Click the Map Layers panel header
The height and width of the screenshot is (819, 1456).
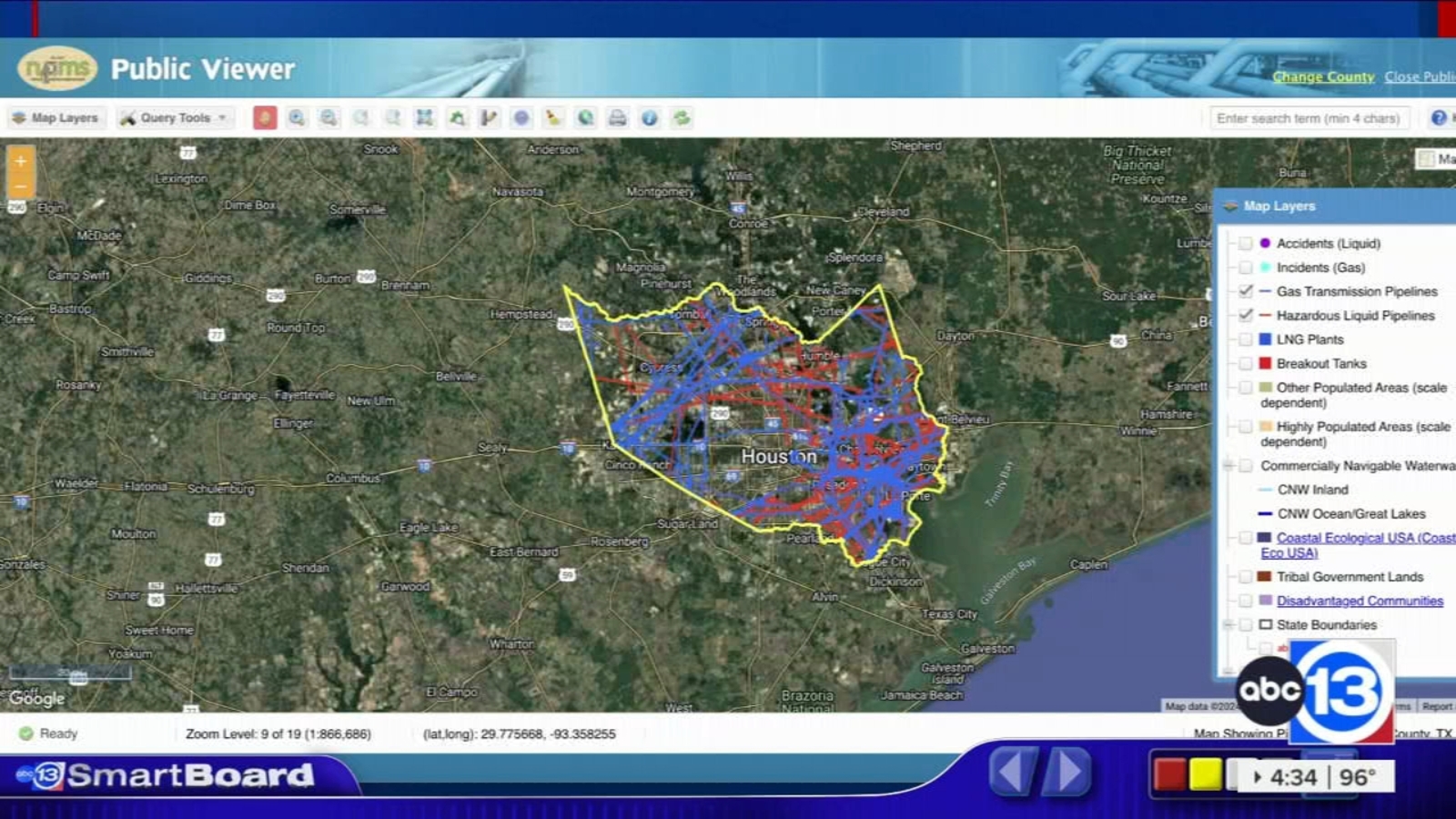[x=1278, y=206]
